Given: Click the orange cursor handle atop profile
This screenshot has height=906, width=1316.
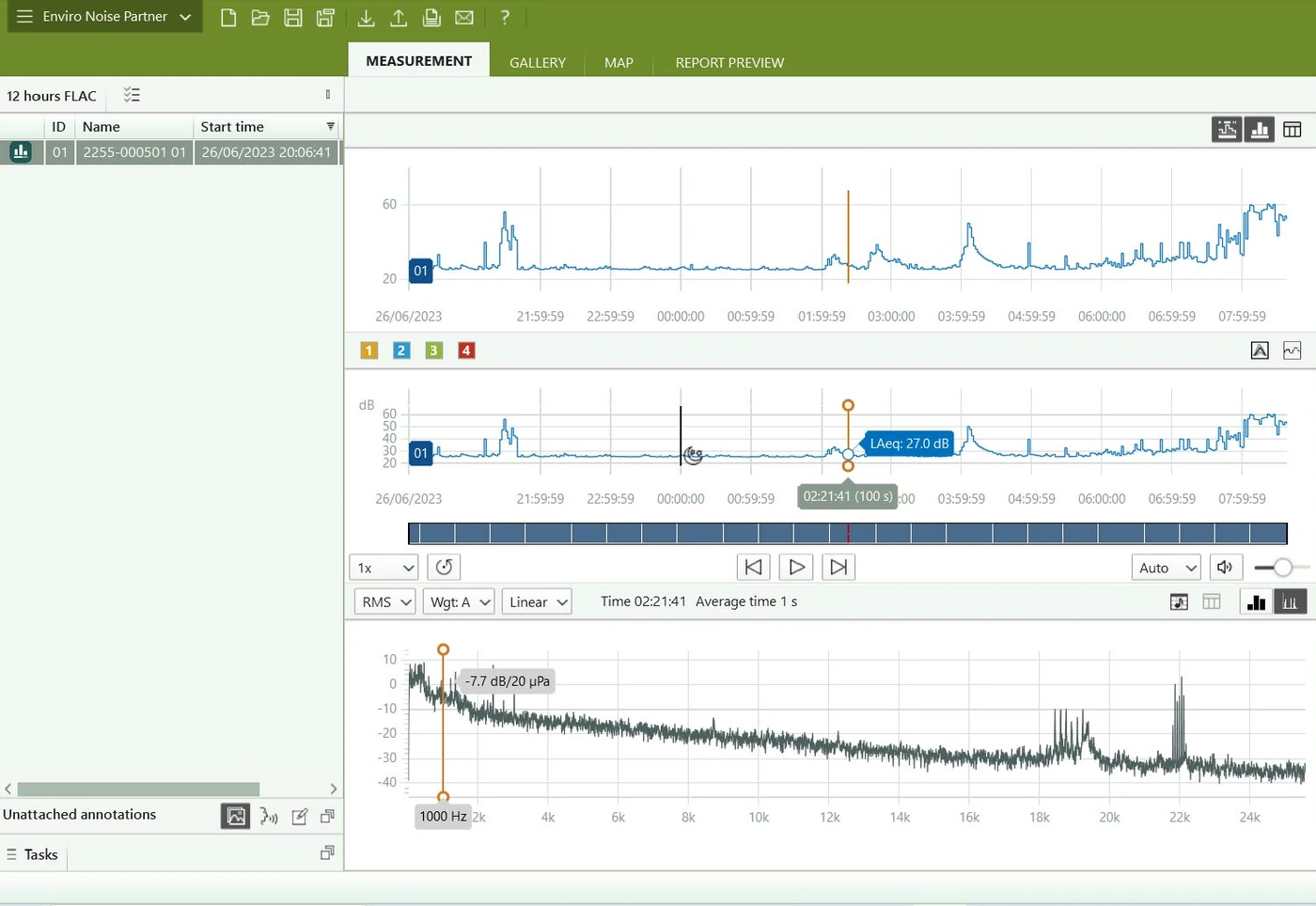Looking at the screenshot, I should click(x=848, y=405).
